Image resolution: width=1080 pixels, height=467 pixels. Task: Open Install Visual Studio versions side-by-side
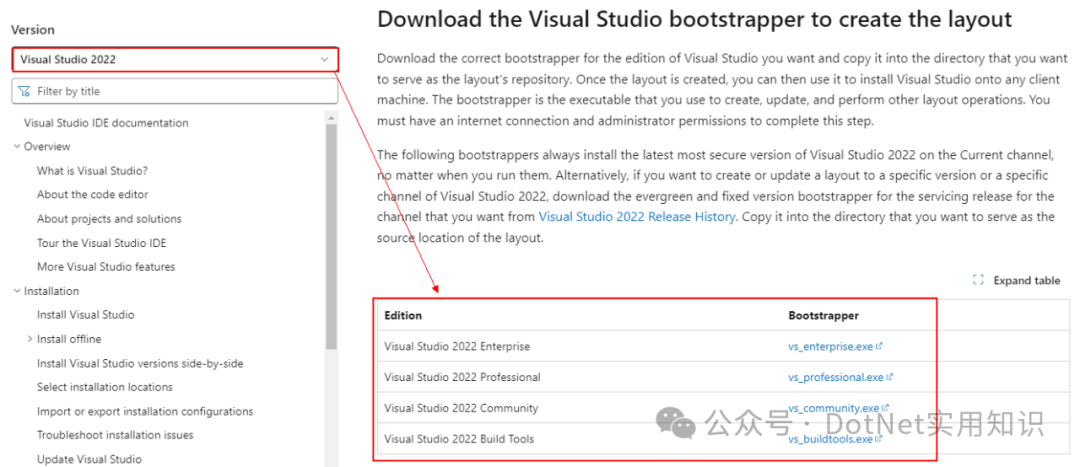point(140,363)
